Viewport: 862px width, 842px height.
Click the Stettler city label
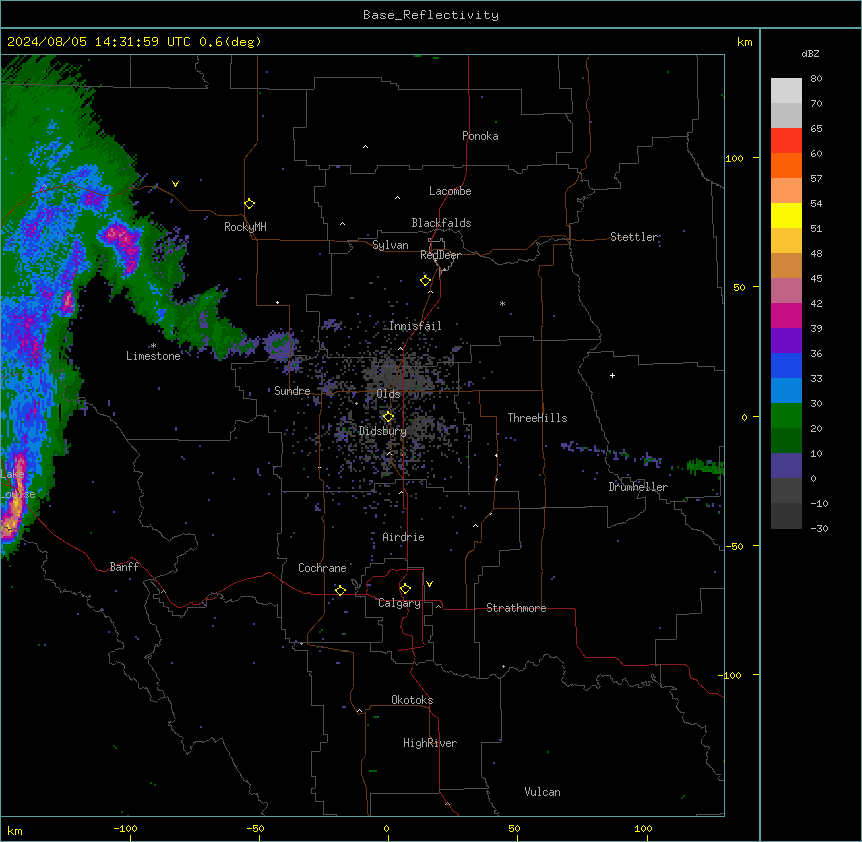(x=634, y=237)
